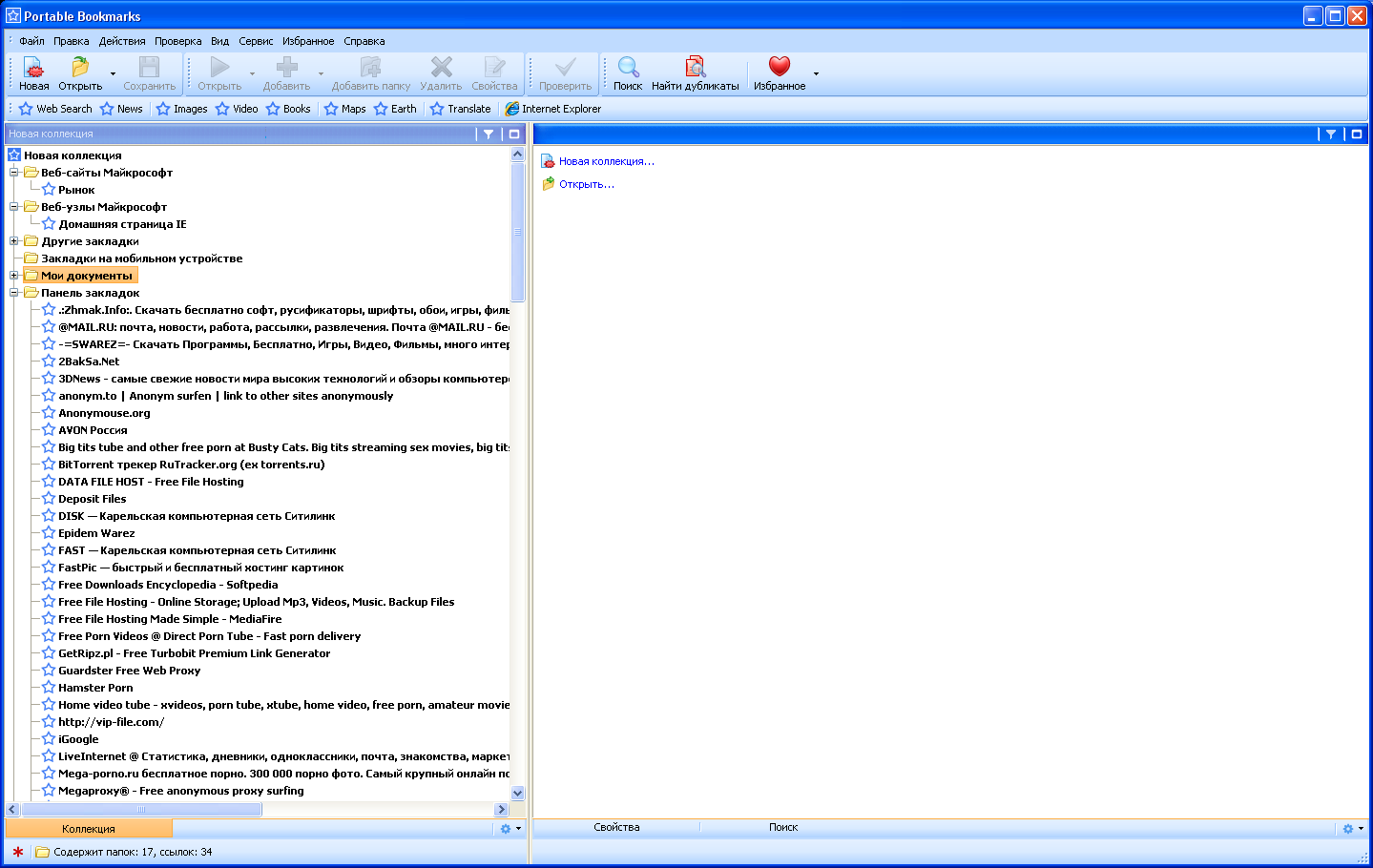Click the Открыть… link in right panel

[586, 184]
